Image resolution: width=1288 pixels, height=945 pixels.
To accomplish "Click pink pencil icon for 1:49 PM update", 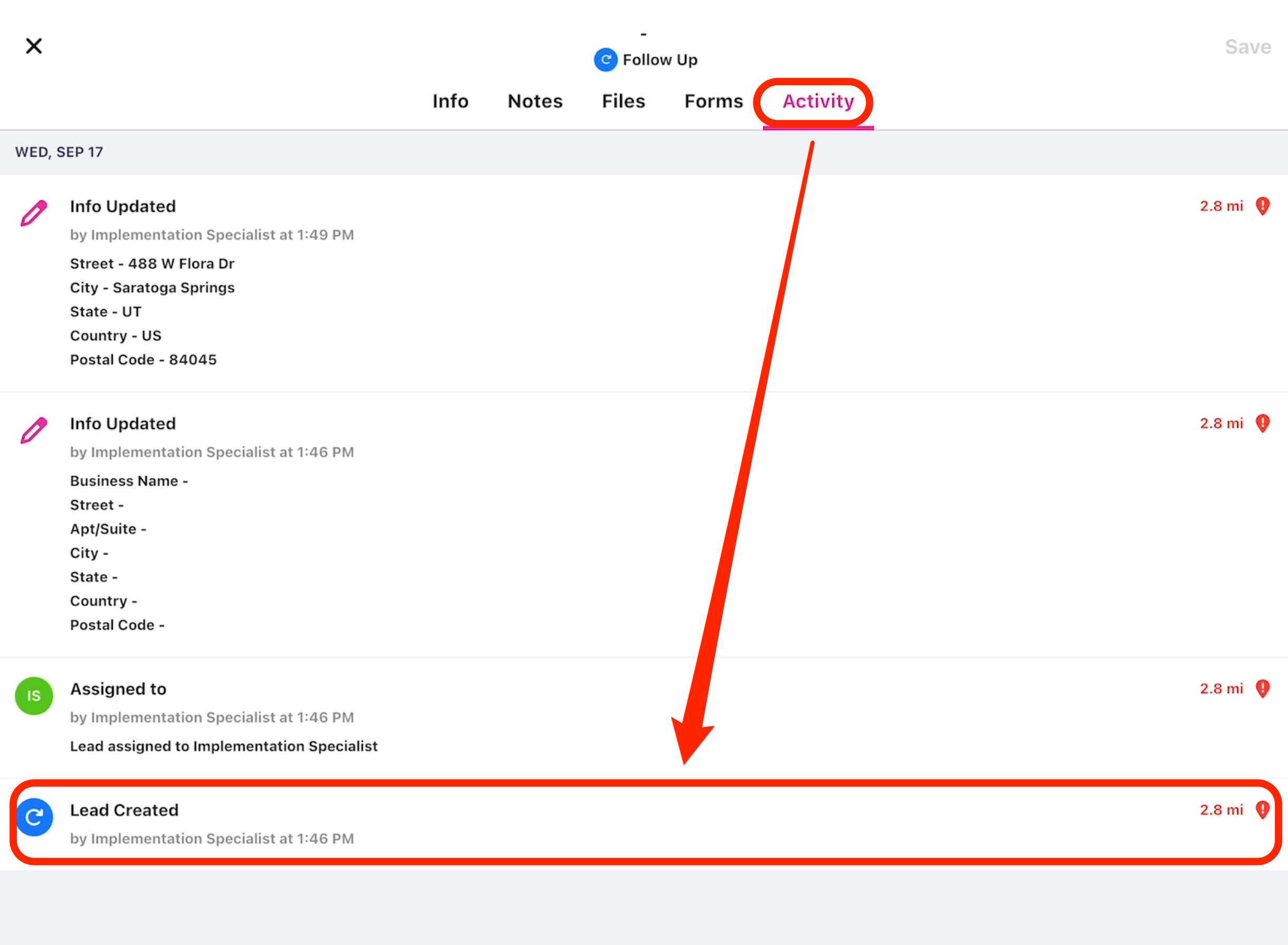I will coord(34,213).
